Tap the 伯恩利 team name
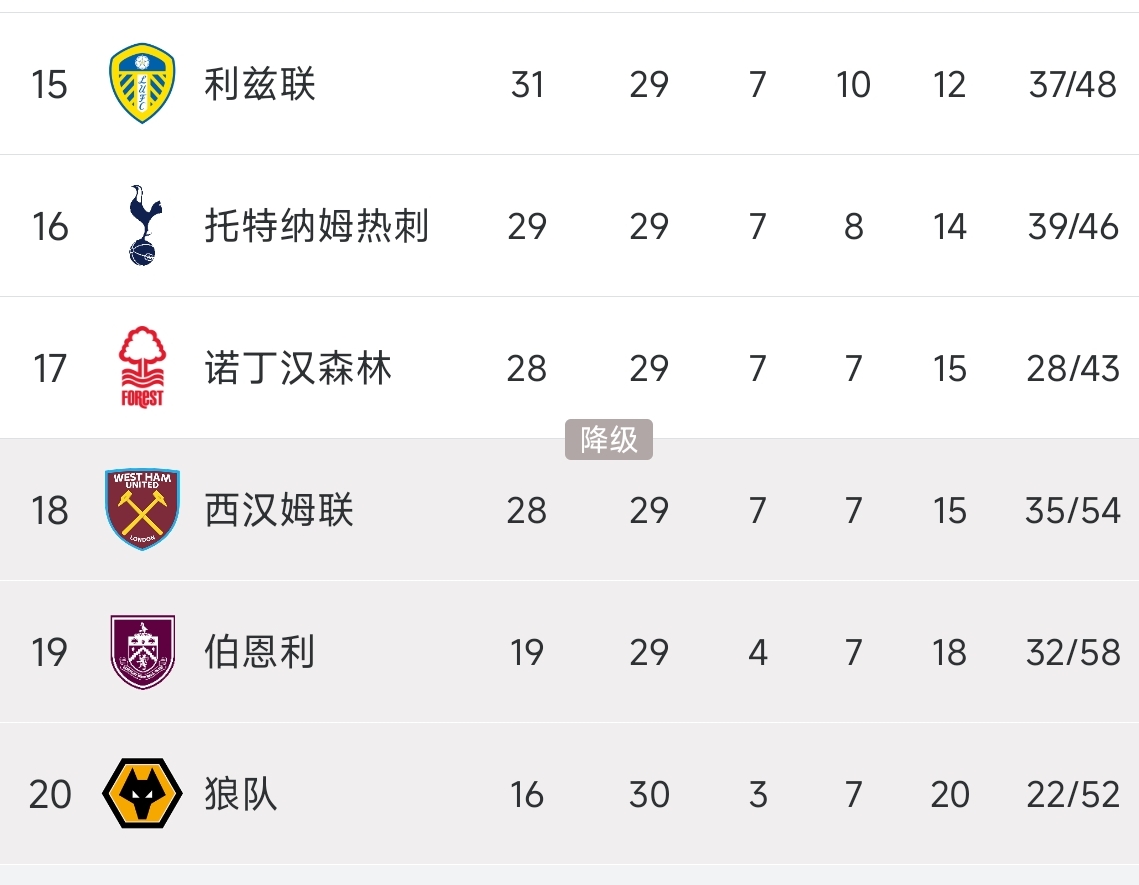The image size is (1139, 885). 260,652
